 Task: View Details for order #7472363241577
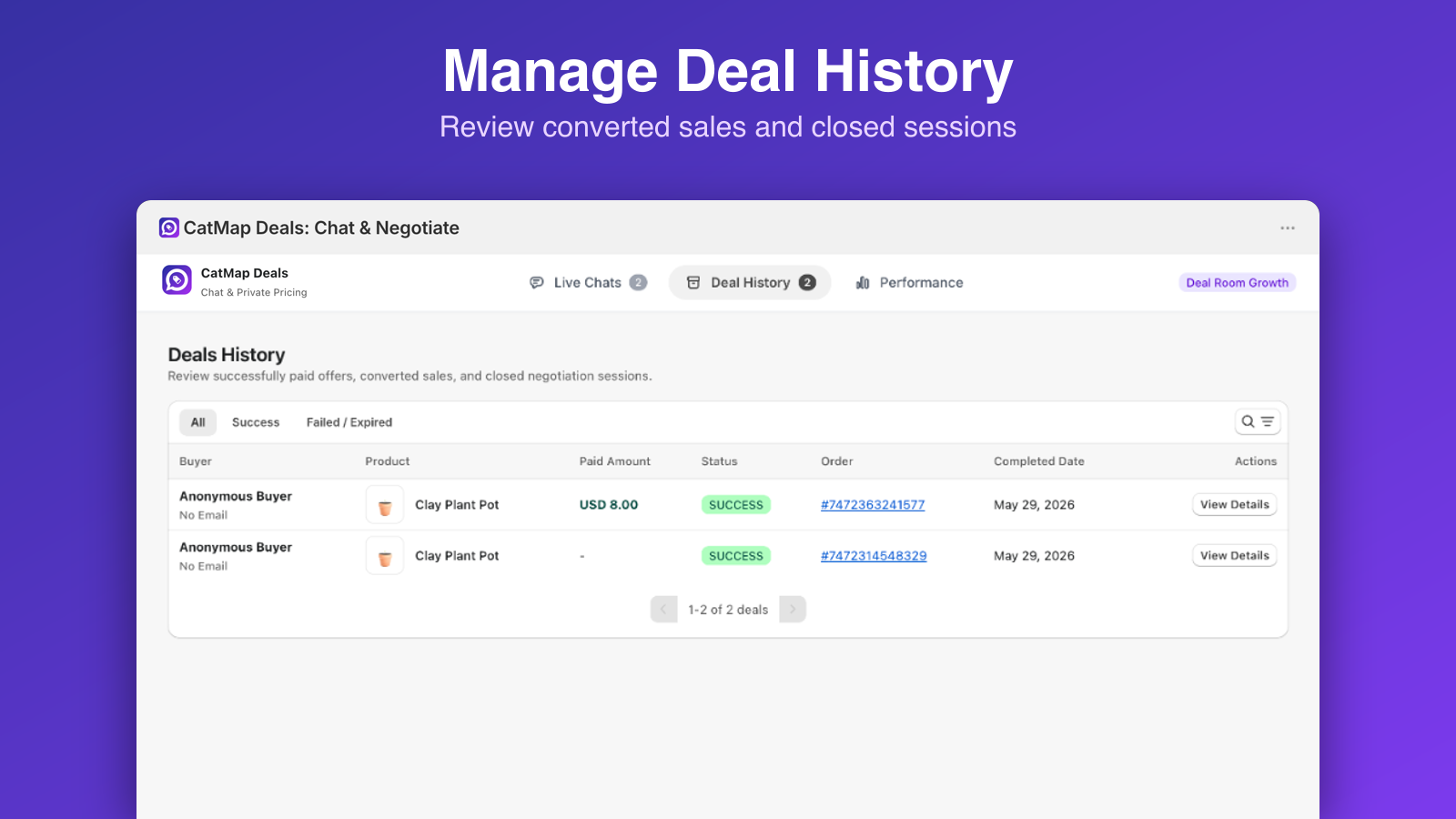coord(1235,505)
